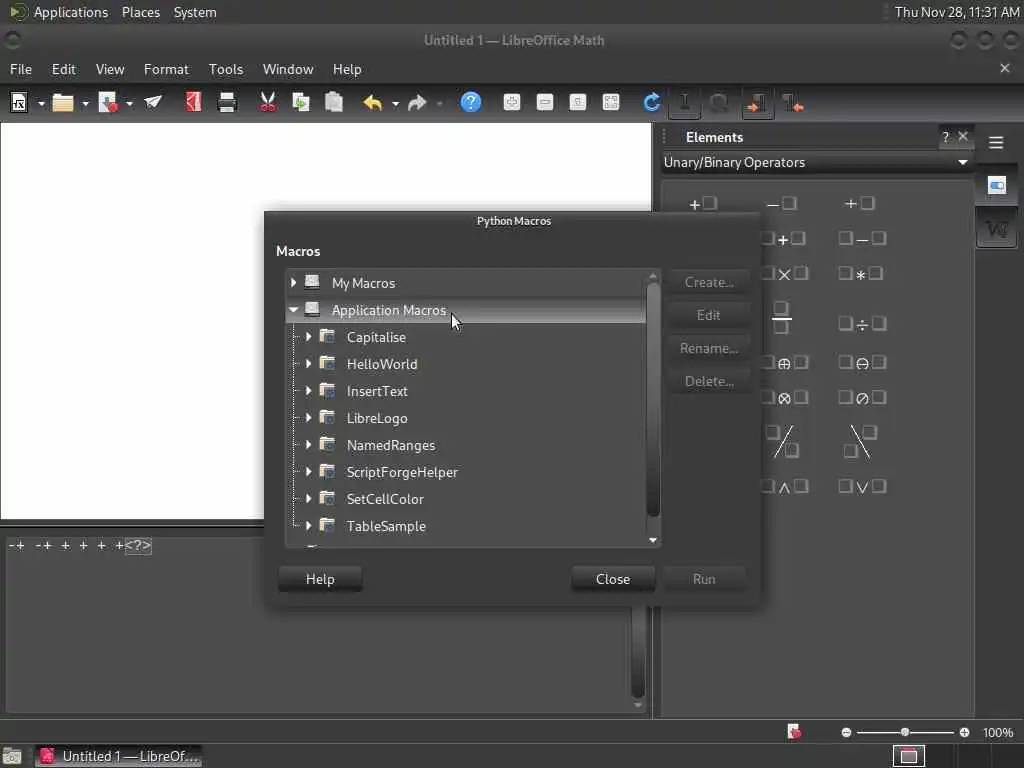Open the Unary/Binary Operators category dropdown
The image size is (1024, 768).
(816, 163)
